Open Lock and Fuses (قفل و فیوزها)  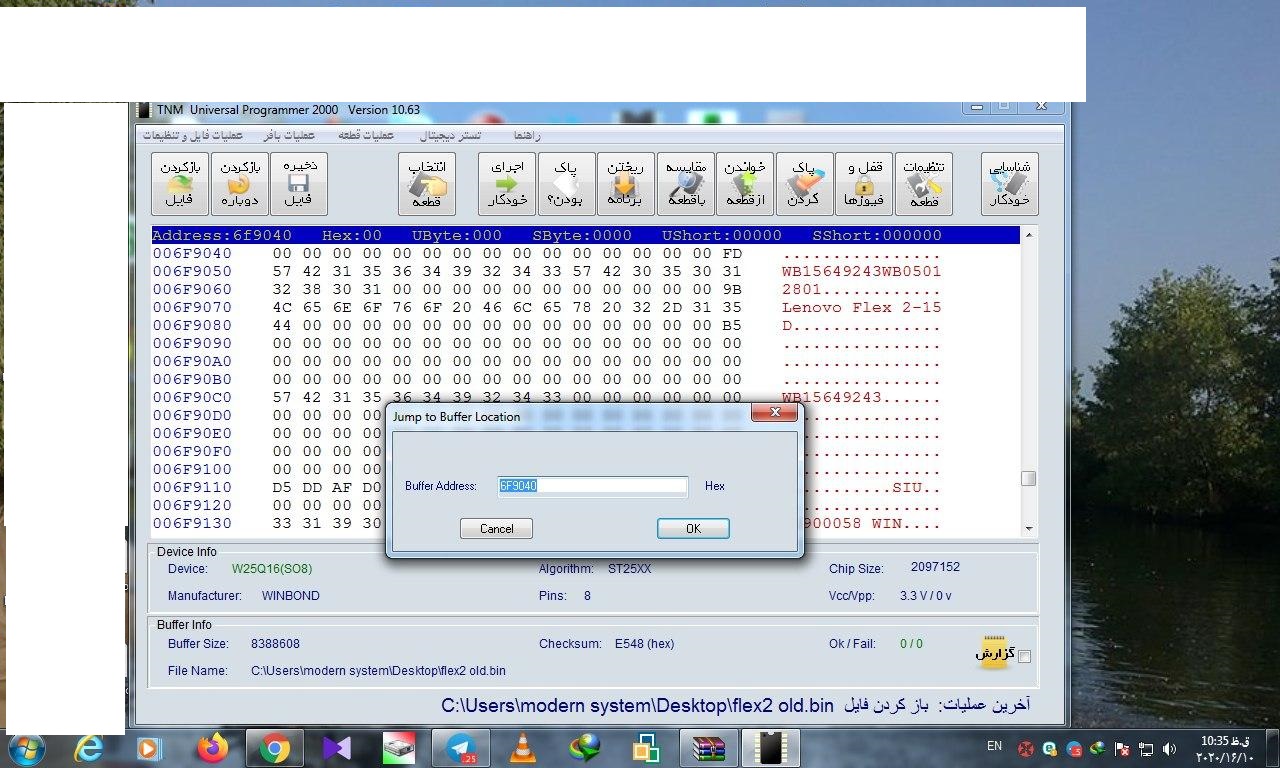(x=864, y=184)
